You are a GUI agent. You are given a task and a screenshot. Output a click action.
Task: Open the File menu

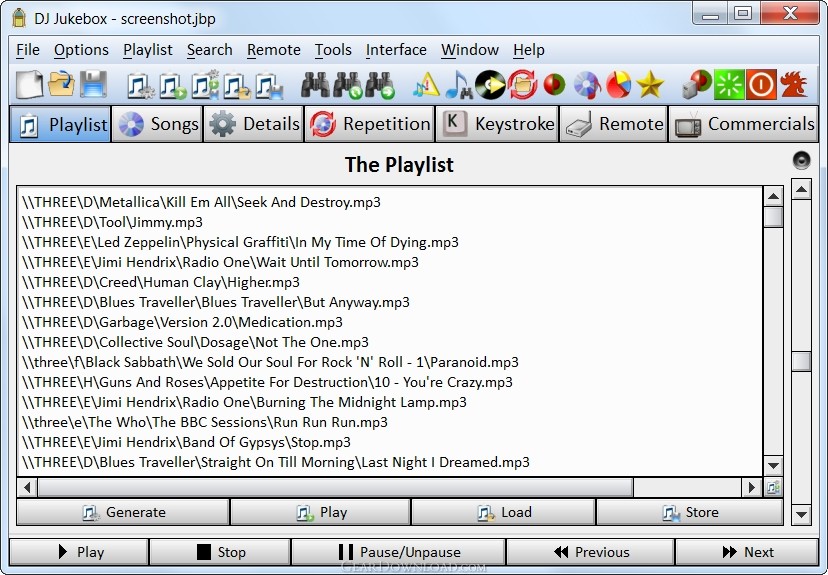coord(28,50)
